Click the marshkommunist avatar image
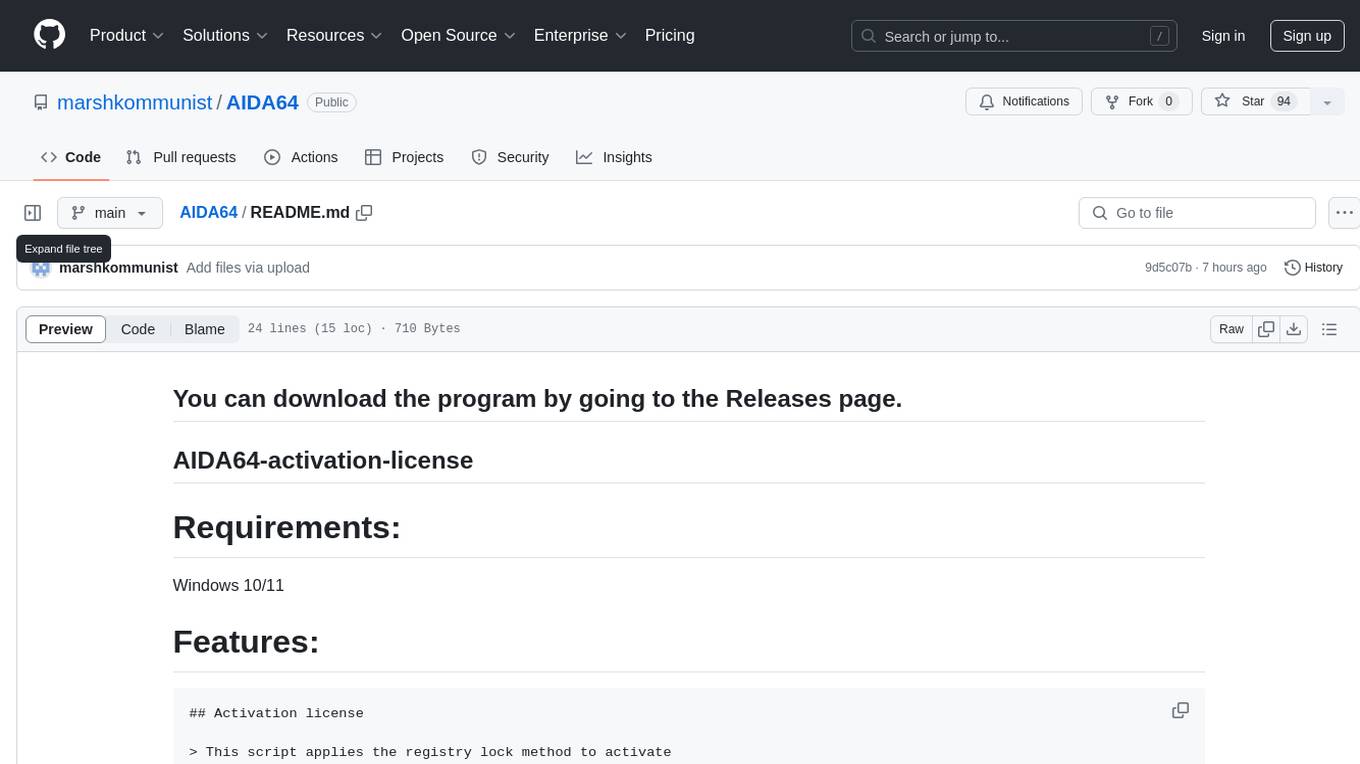 coord(41,268)
